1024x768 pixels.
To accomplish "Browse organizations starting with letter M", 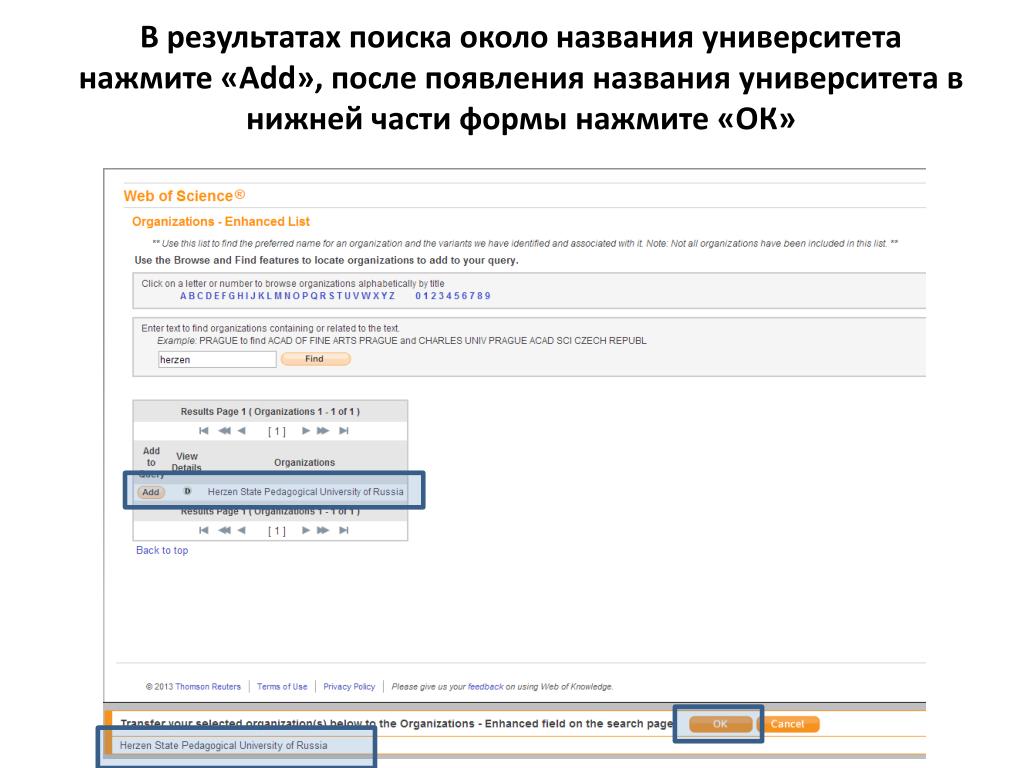I will pyautogui.click(x=278, y=296).
